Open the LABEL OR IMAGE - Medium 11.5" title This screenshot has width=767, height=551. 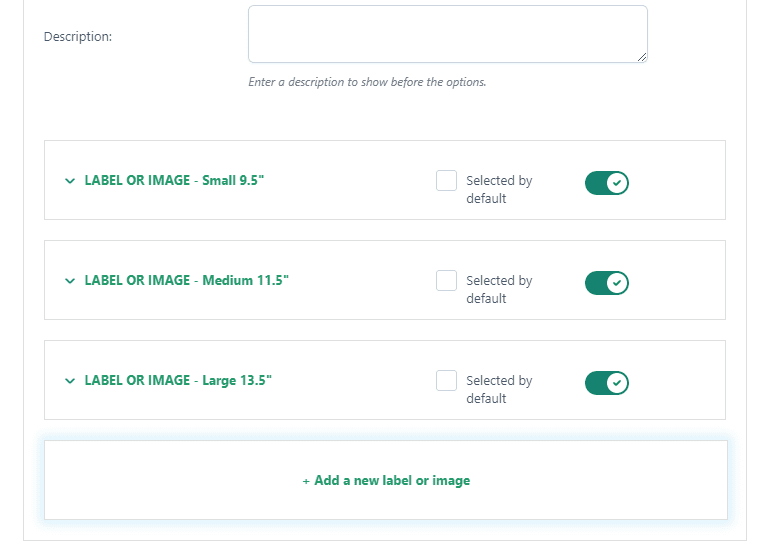pyautogui.click(x=186, y=280)
